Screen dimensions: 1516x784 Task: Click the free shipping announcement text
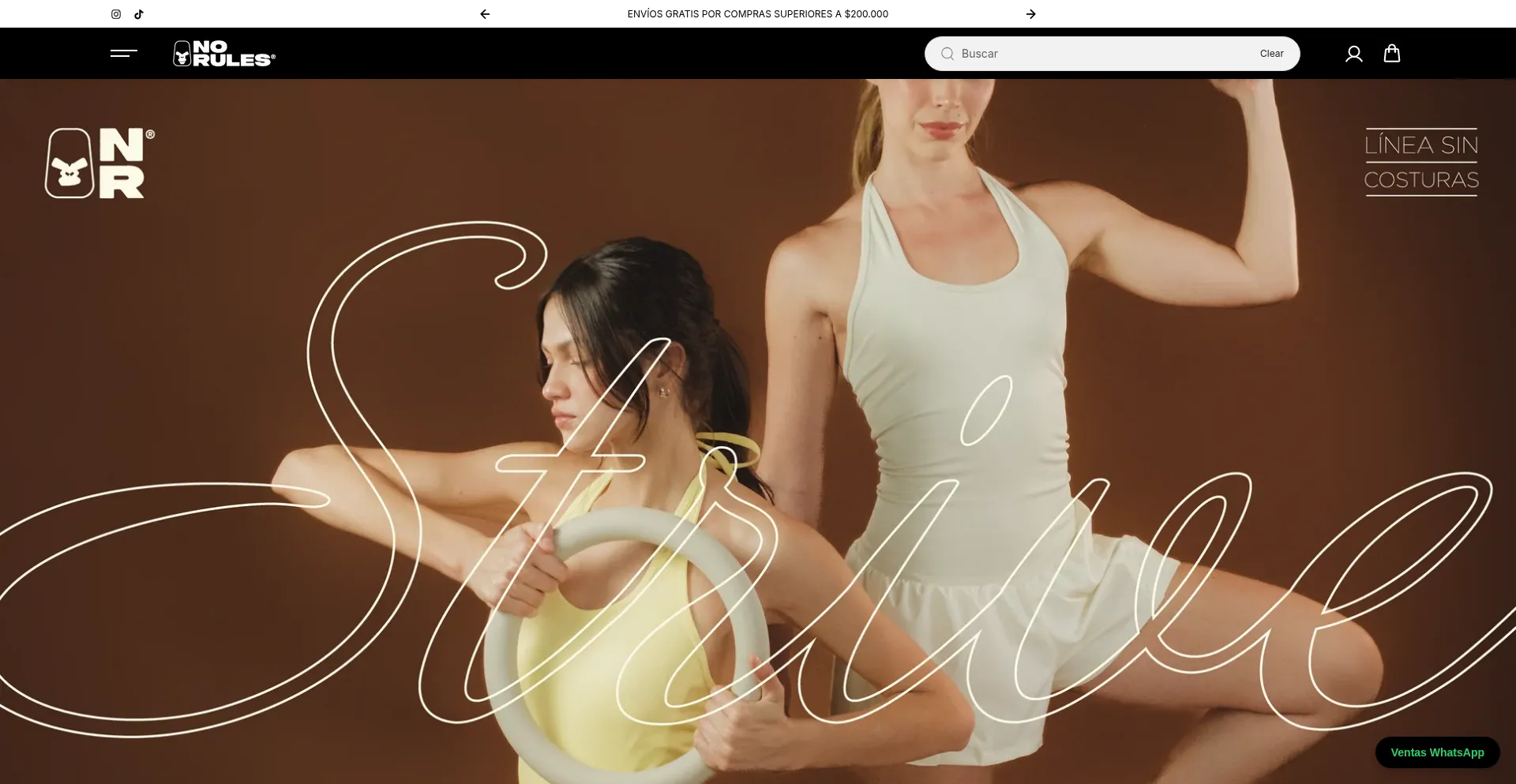(x=757, y=14)
